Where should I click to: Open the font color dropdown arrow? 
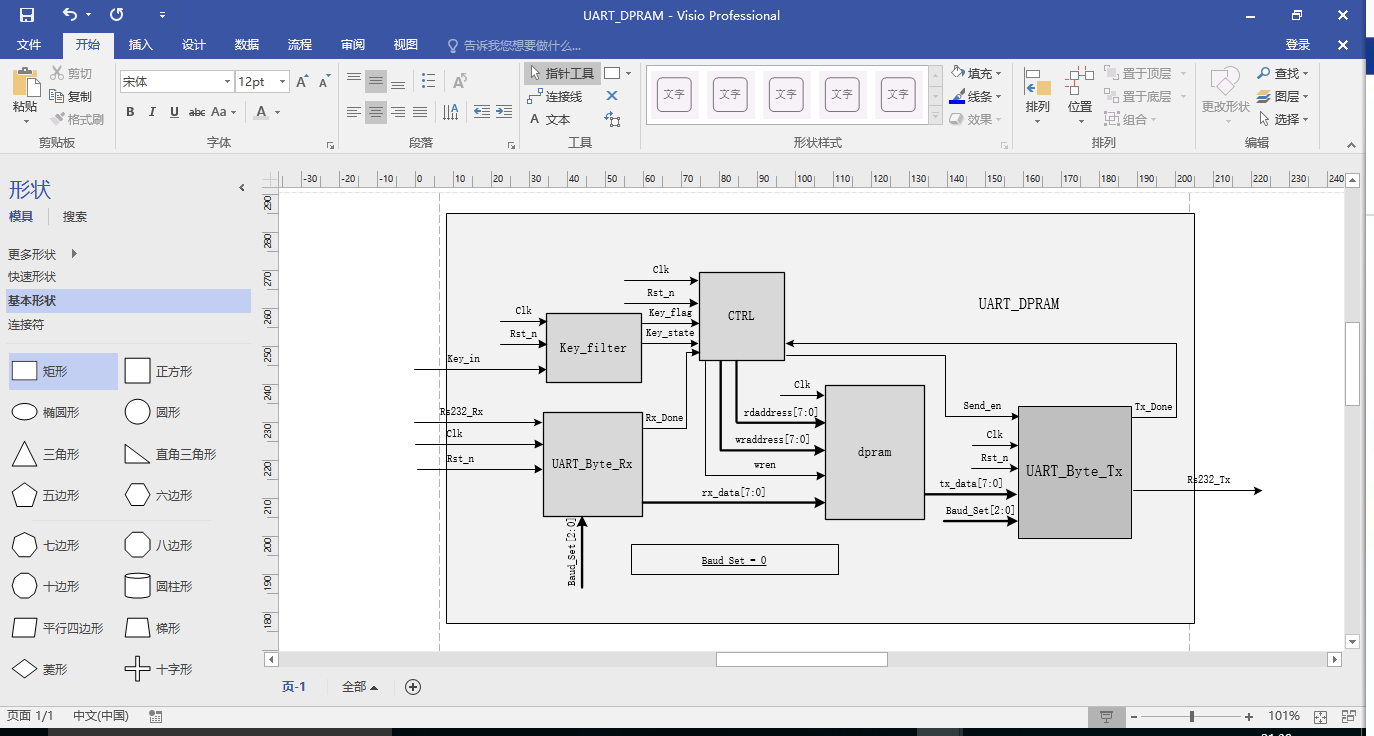278,112
